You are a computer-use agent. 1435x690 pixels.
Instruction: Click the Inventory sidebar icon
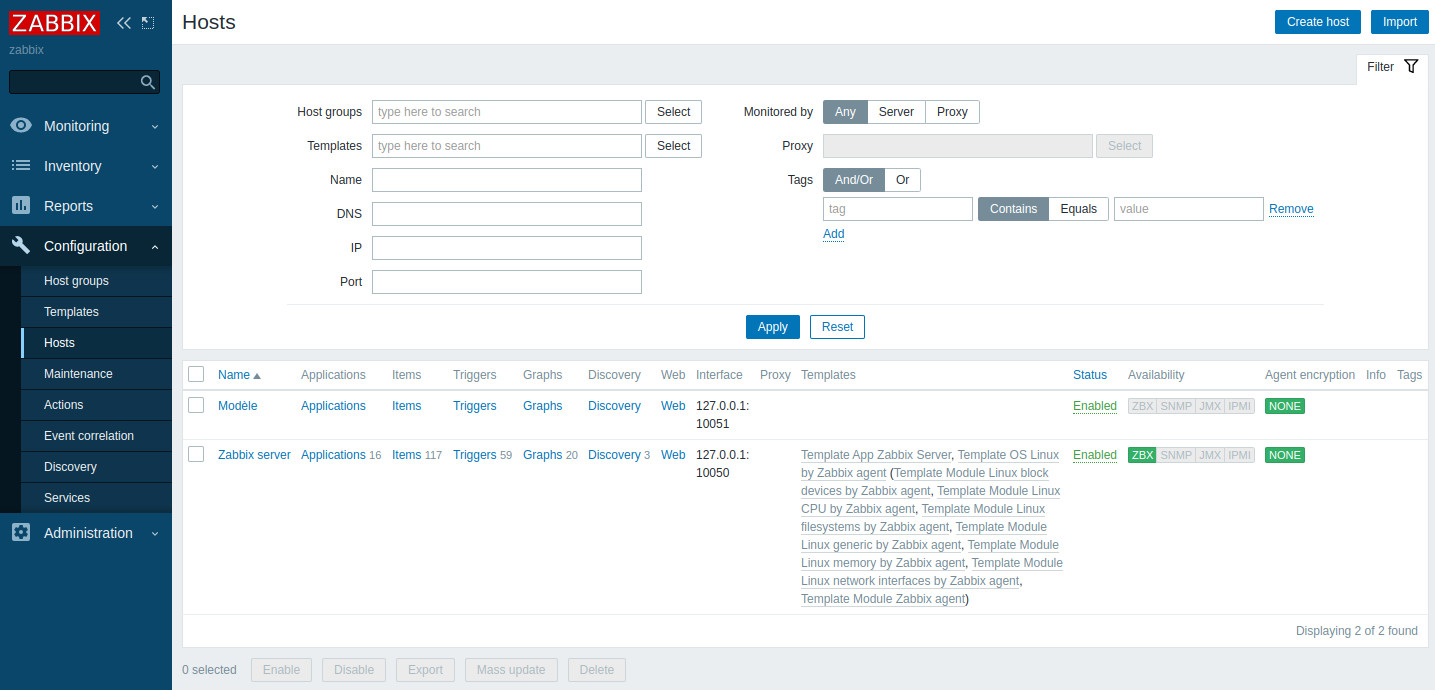pyautogui.click(x=21, y=166)
